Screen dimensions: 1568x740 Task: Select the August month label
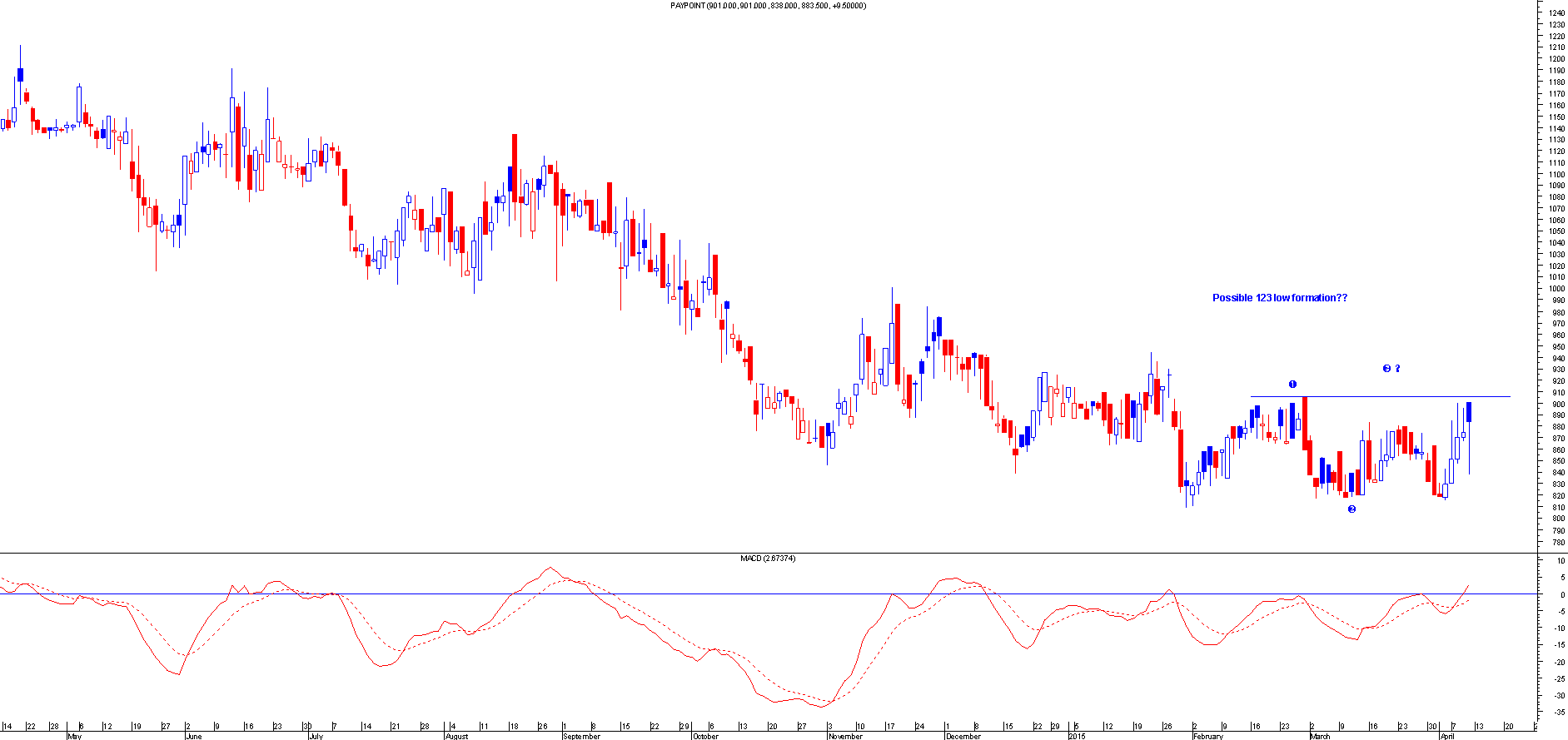(456, 736)
